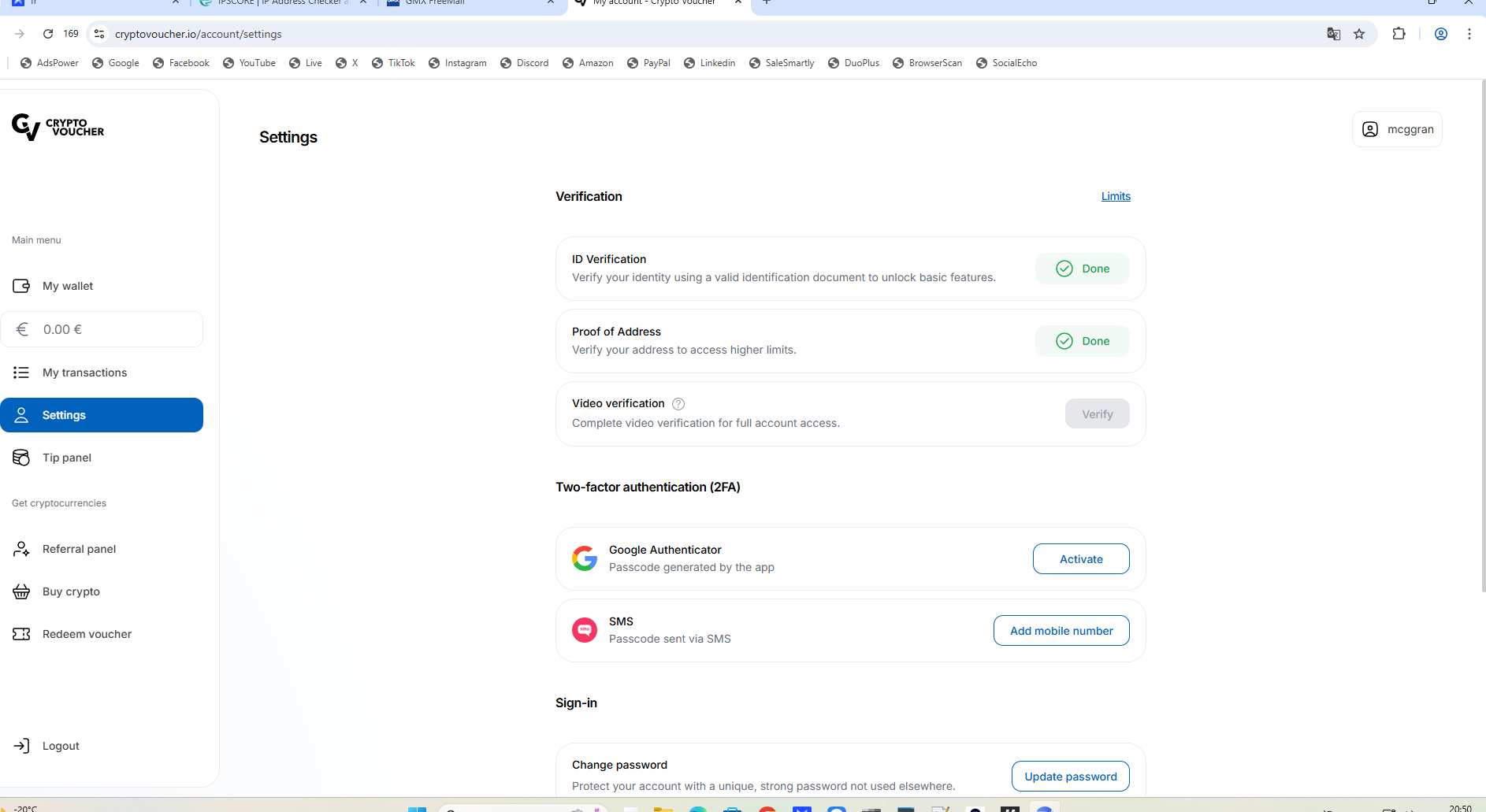Open the Tip panel

point(67,458)
